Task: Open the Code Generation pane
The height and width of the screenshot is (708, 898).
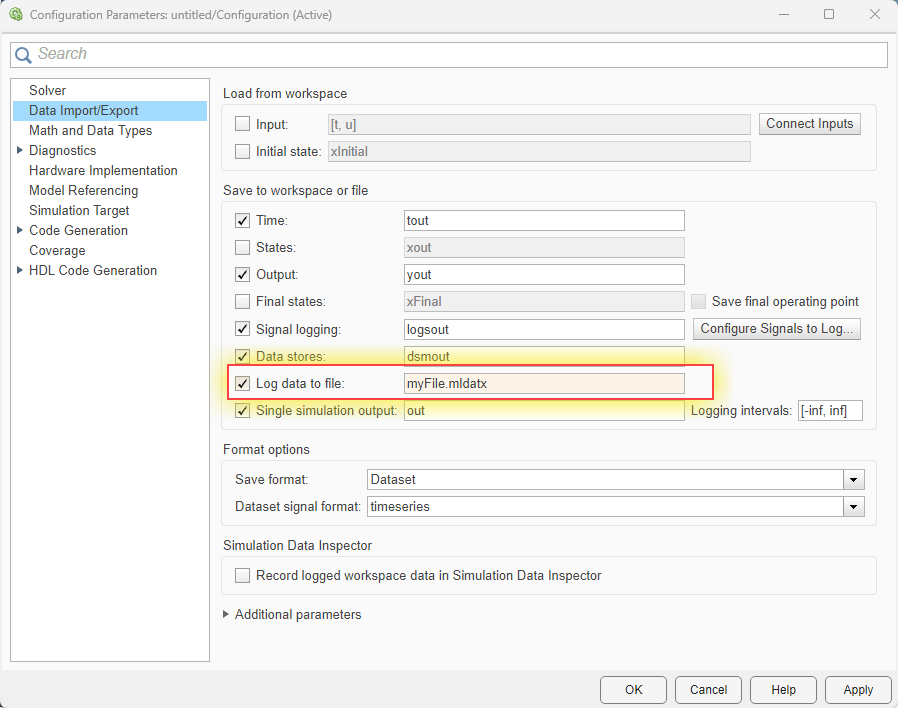Action: pos(78,230)
